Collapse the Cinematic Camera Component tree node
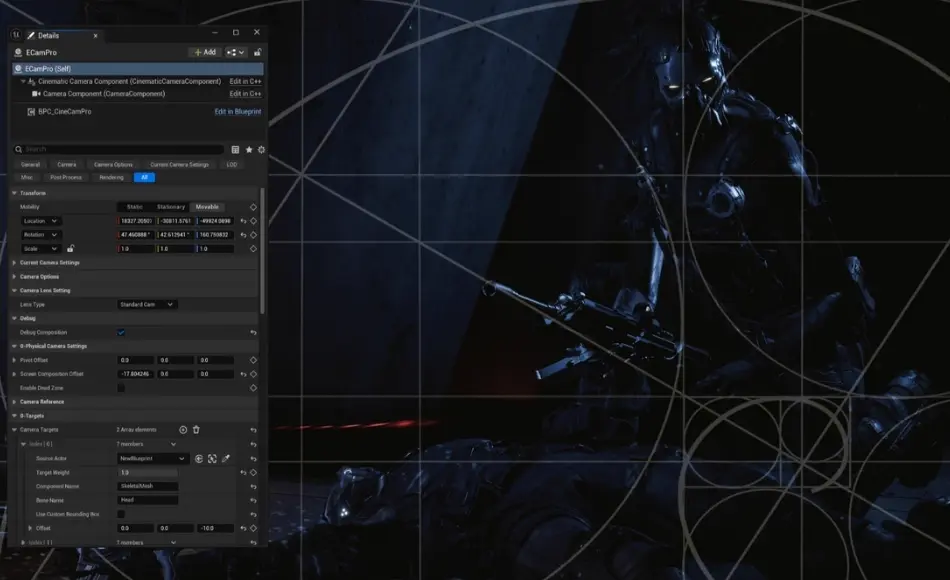950x580 pixels. tap(23, 81)
